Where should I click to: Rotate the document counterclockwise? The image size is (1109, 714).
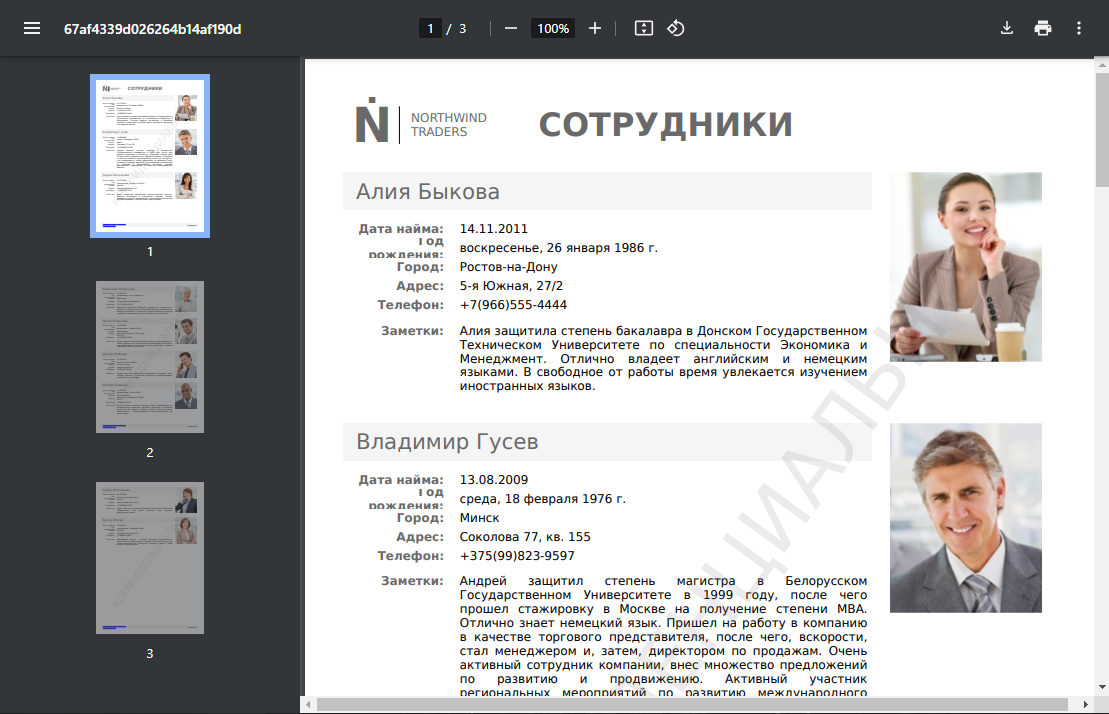(675, 28)
